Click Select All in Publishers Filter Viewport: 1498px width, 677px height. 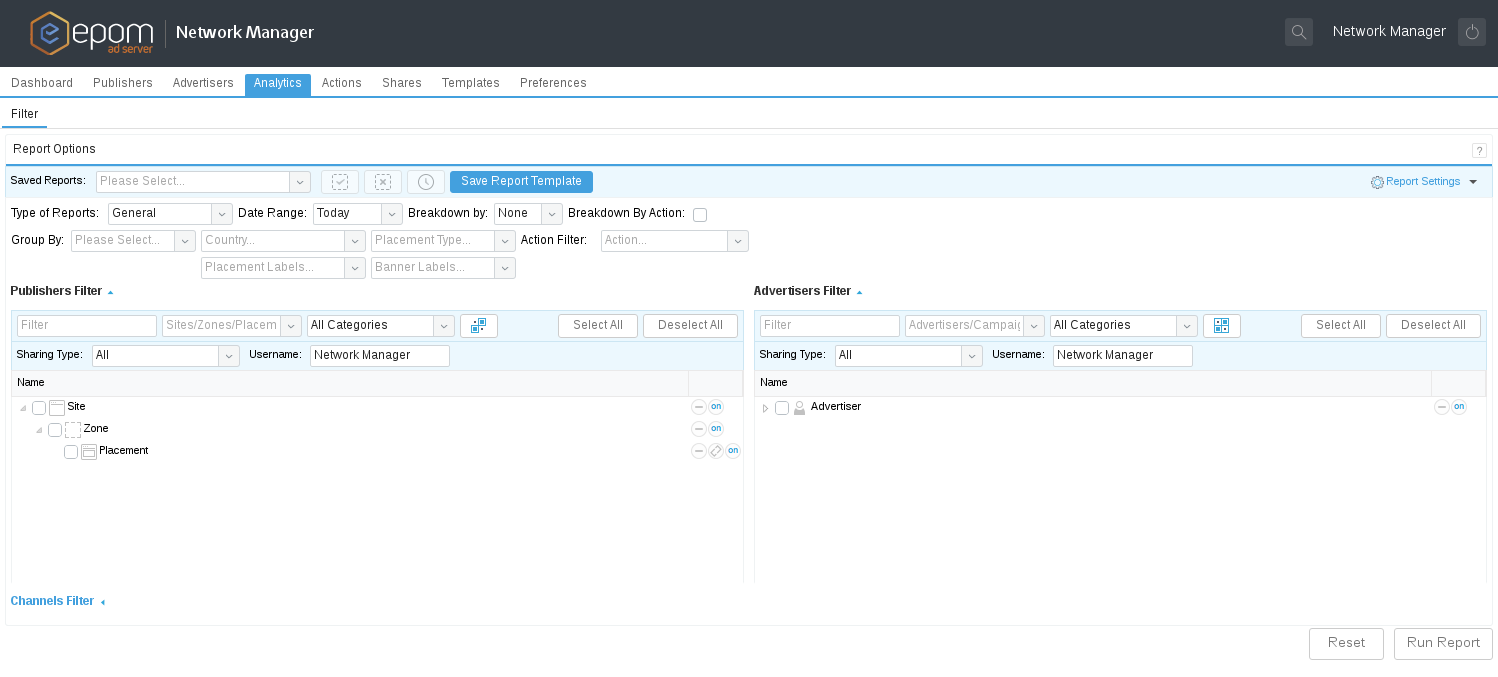598,326
